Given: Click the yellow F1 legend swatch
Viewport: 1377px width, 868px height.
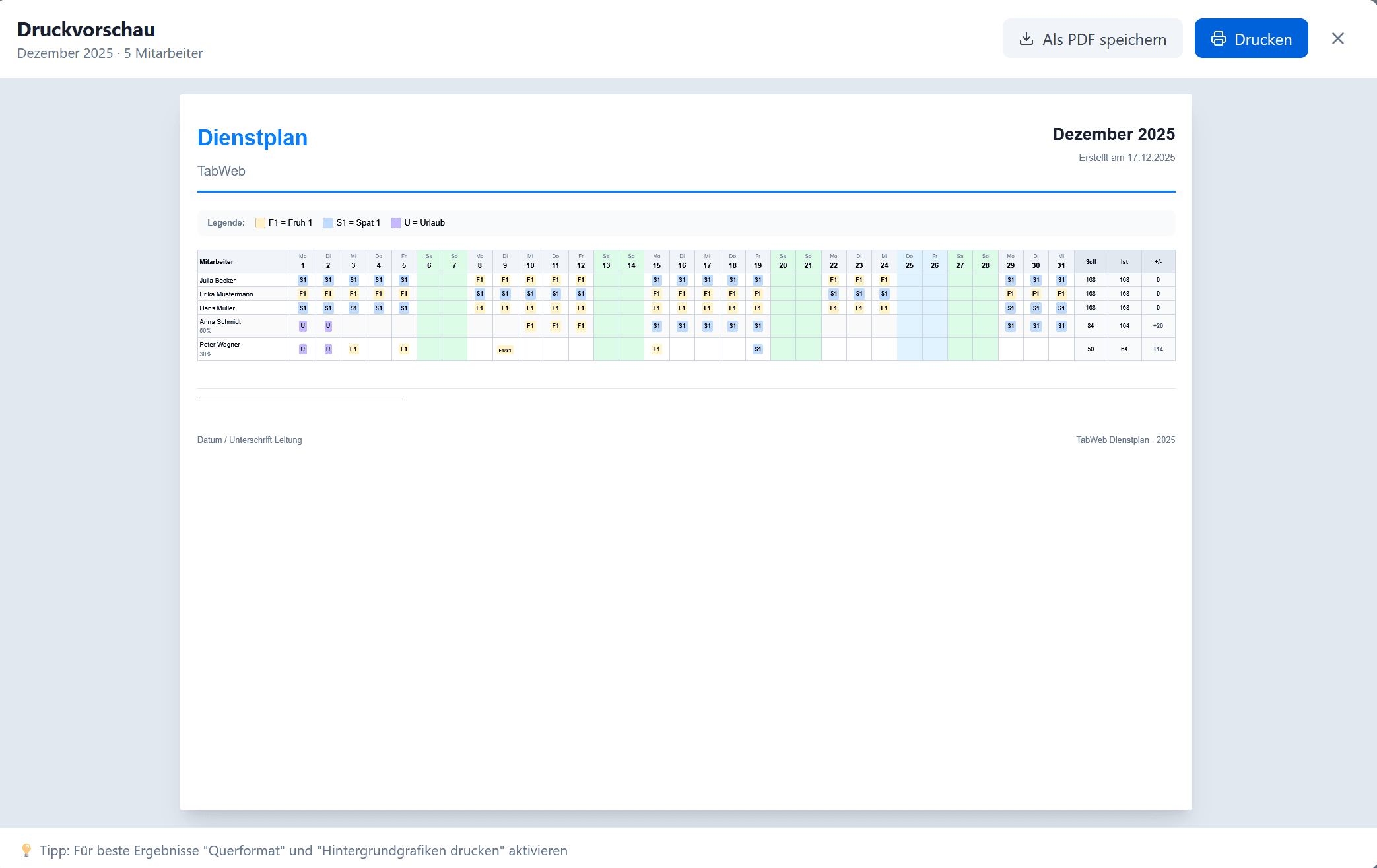Looking at the screenshot, I should pyautogui.click(x=260, y=223).
